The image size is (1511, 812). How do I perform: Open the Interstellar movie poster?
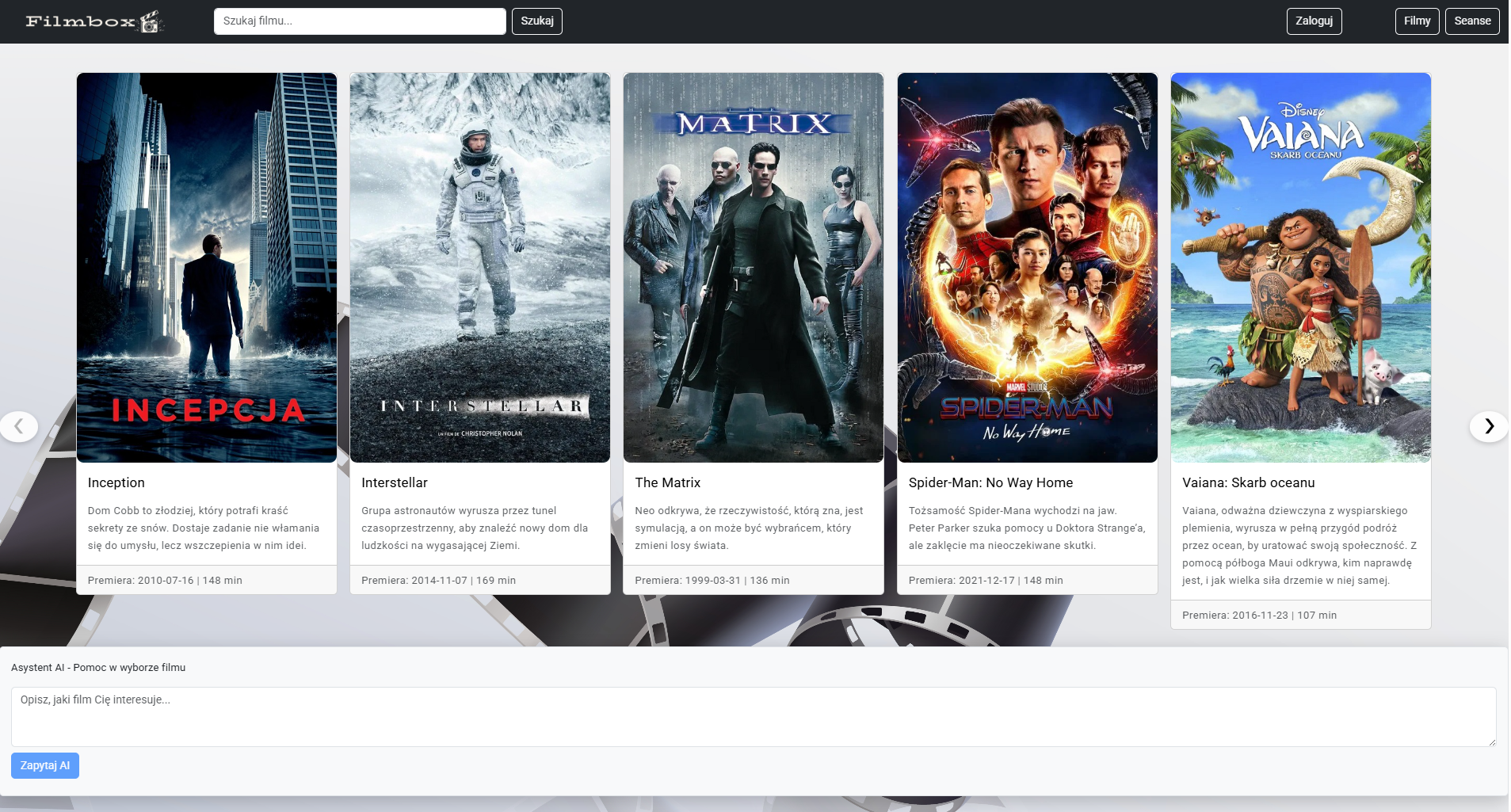coord(480,268)
